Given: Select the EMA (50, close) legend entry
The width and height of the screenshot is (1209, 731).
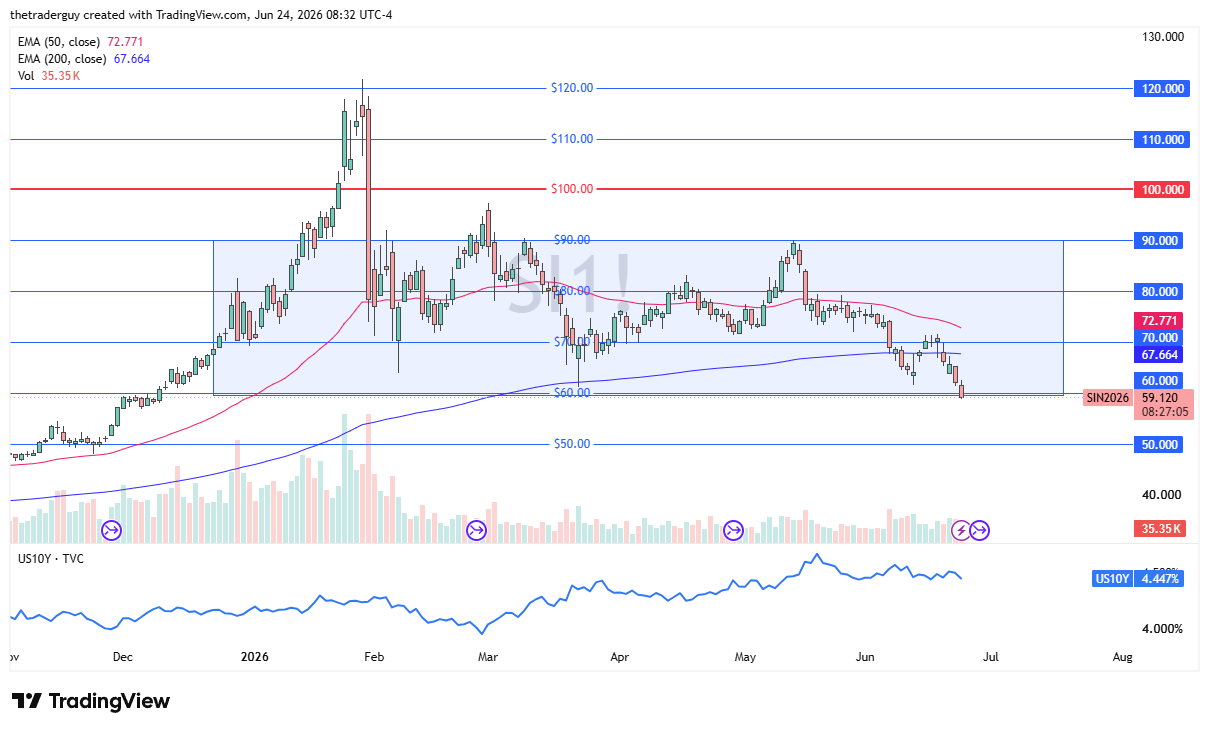Looking at the screenshot, I should 82,42.
